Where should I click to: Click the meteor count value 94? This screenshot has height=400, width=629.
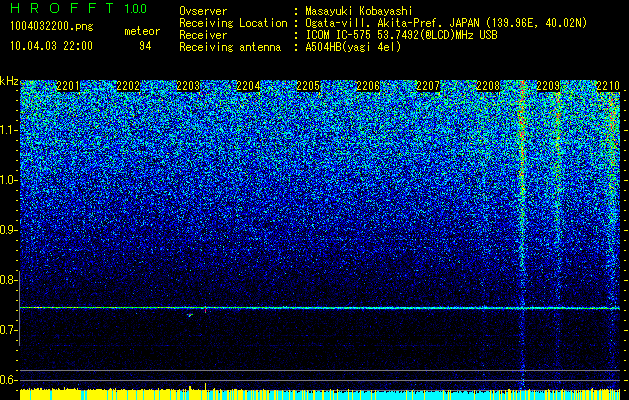click(145, 46)
